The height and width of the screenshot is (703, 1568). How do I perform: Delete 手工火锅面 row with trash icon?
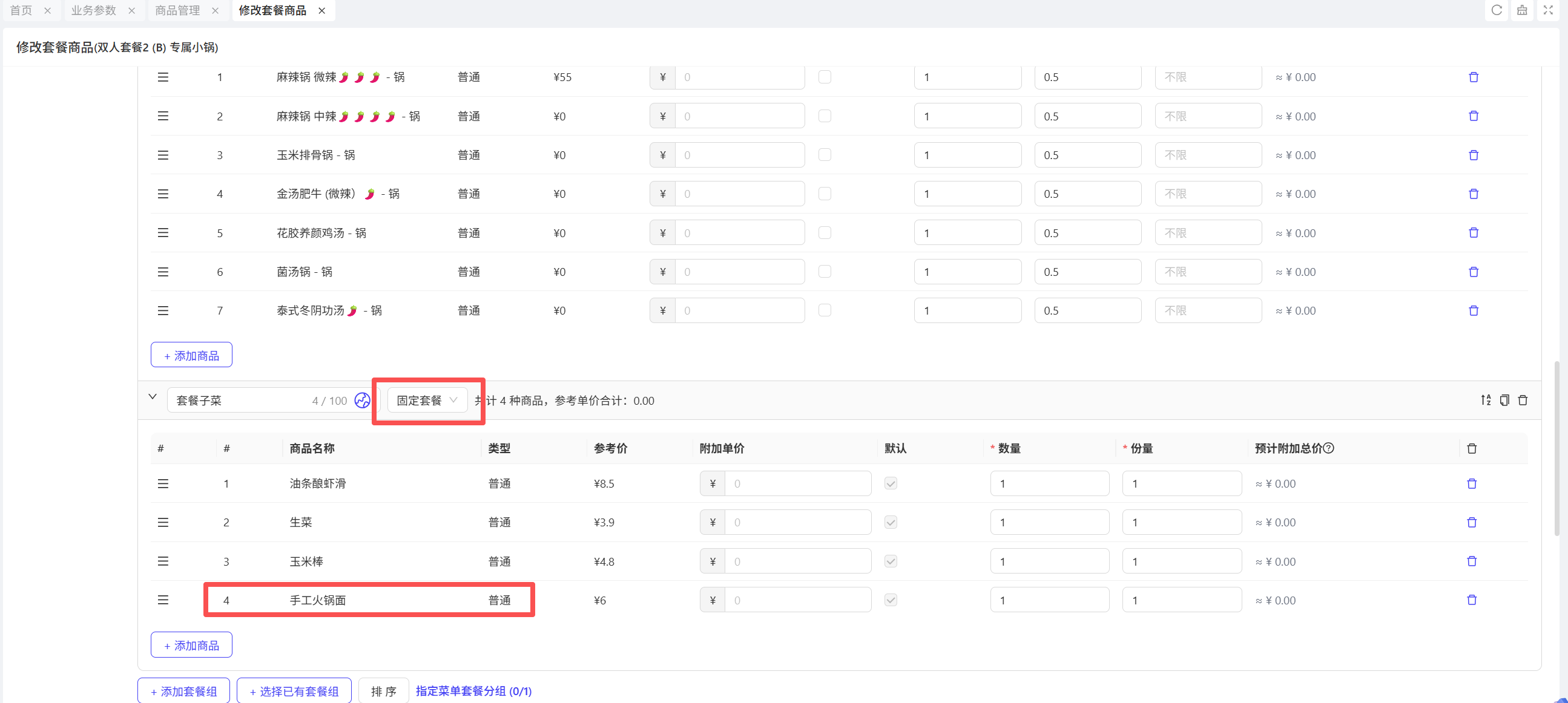click(x=1471, y=600)
